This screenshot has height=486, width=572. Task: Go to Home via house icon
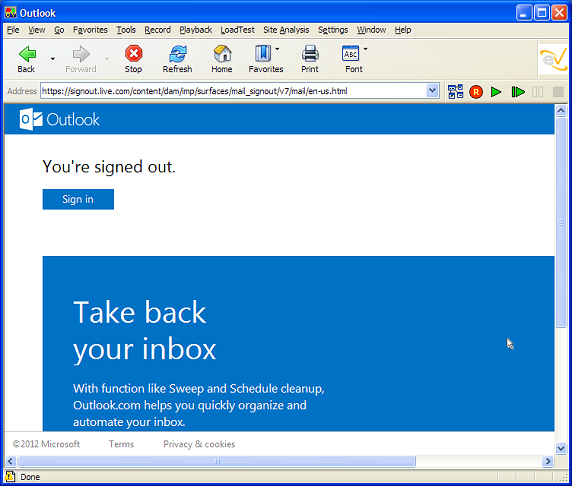pyautogui.click(x=222, y=54)
